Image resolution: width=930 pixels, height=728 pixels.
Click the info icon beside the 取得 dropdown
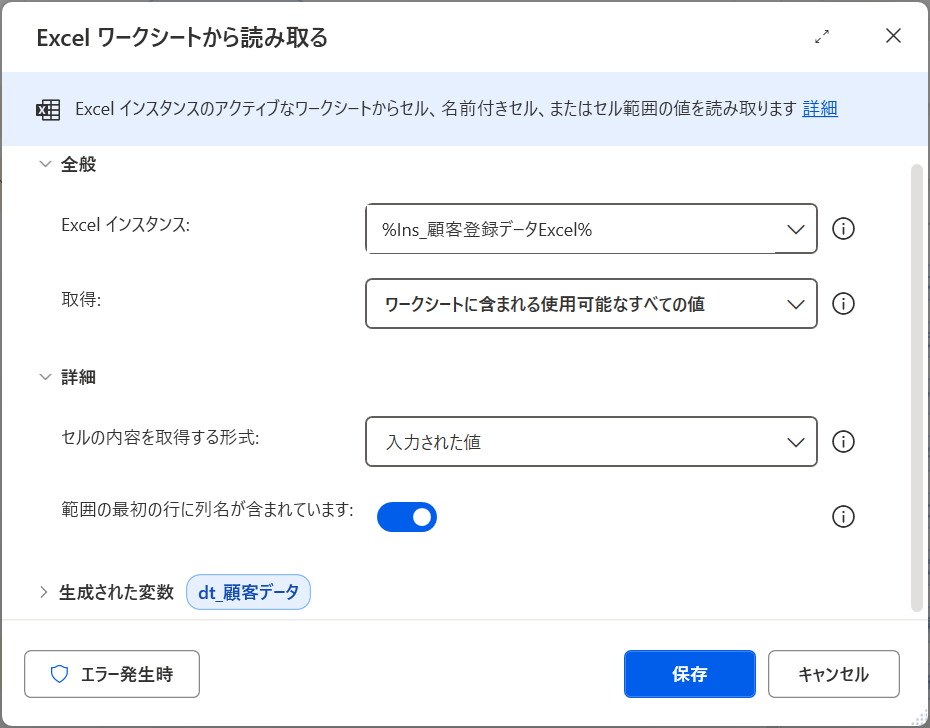[843, 304]
